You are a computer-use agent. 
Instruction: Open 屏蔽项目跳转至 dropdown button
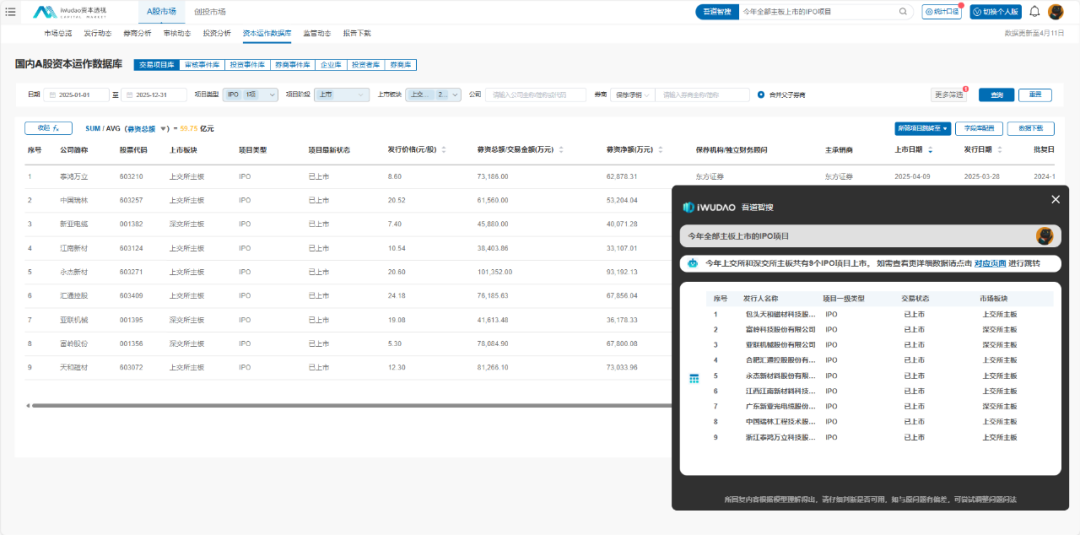922,128
